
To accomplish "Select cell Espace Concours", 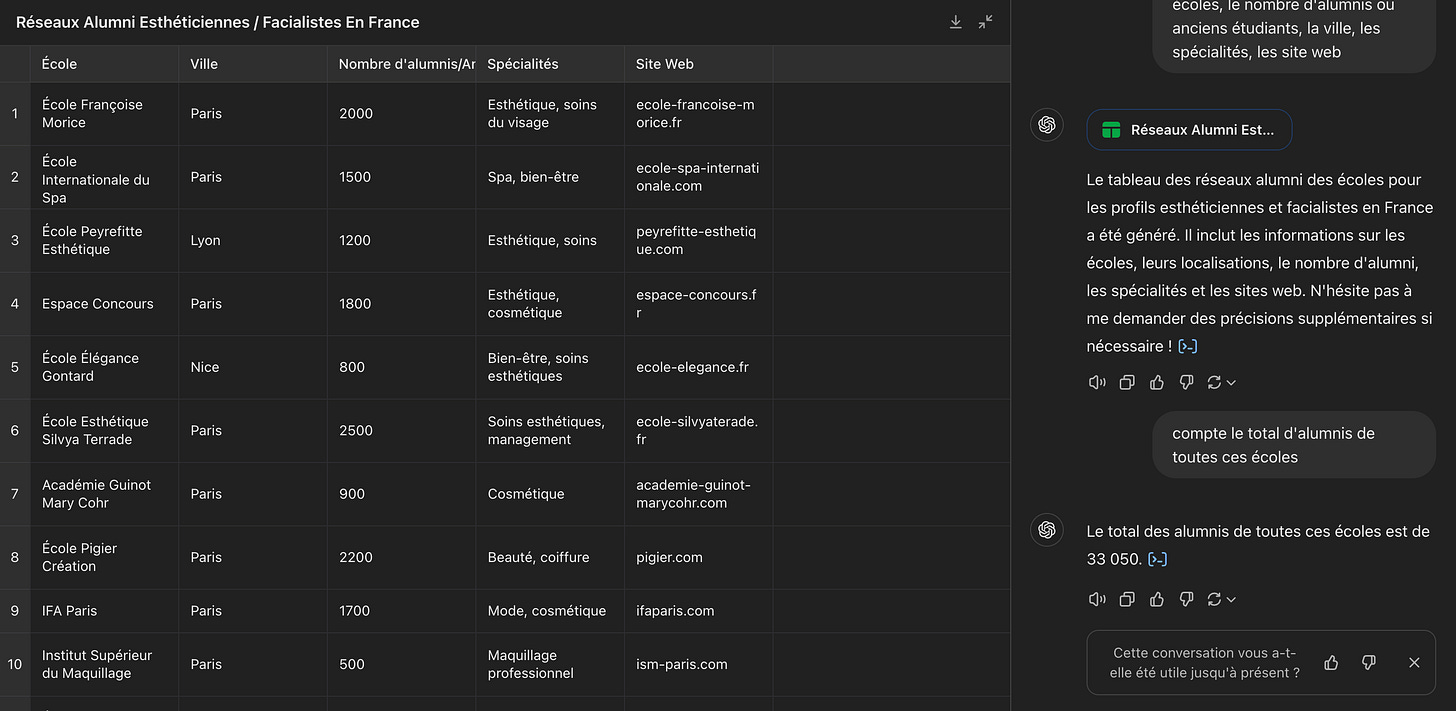I will [104, 304].
